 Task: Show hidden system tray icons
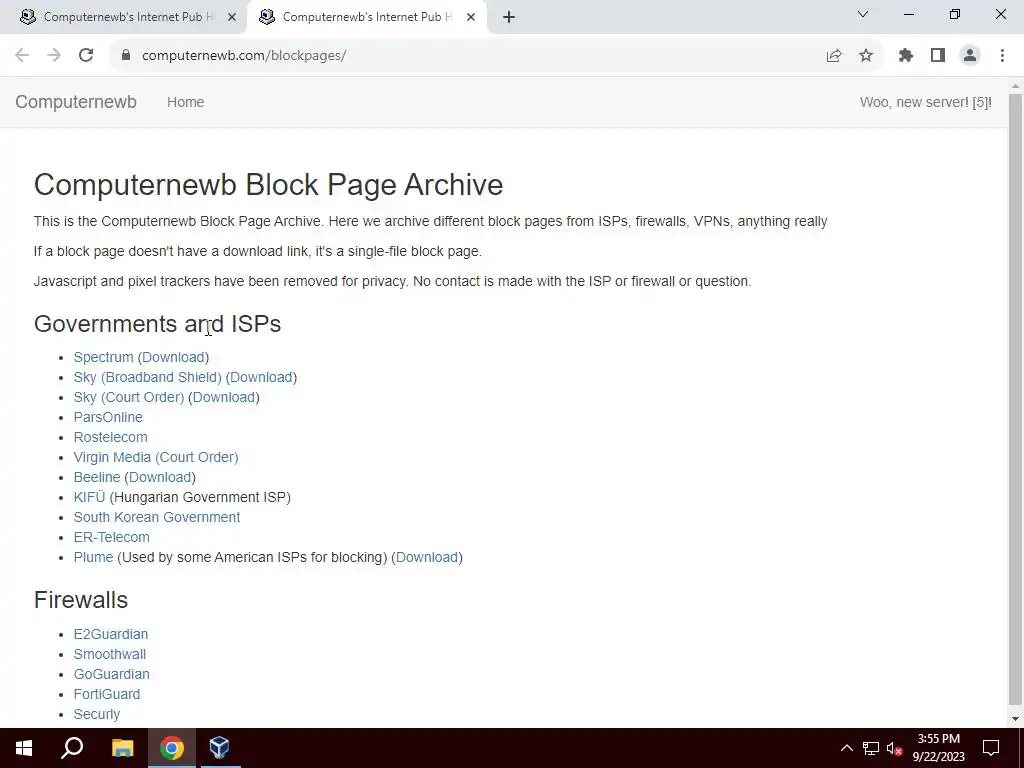[846, 748]
